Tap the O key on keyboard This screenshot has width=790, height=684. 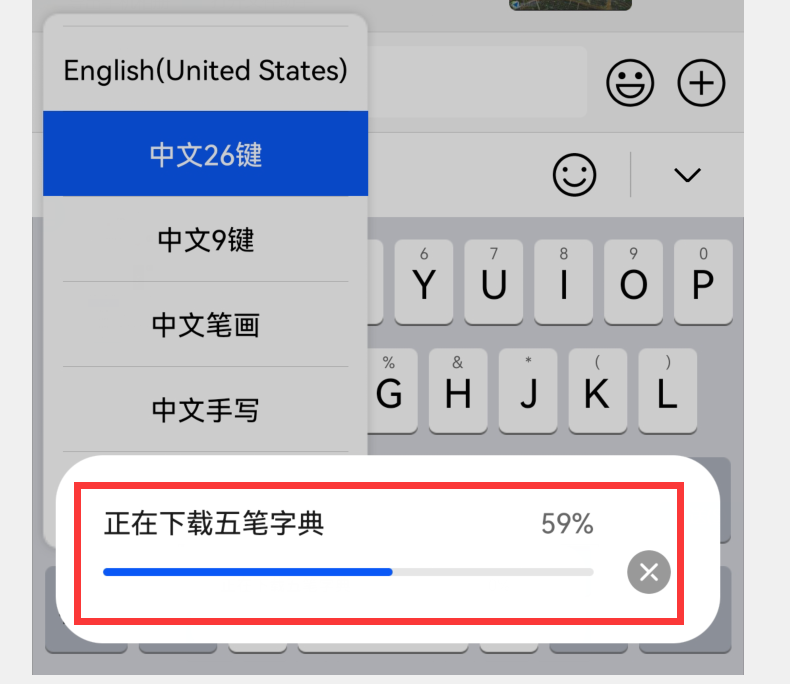[633, 282]
